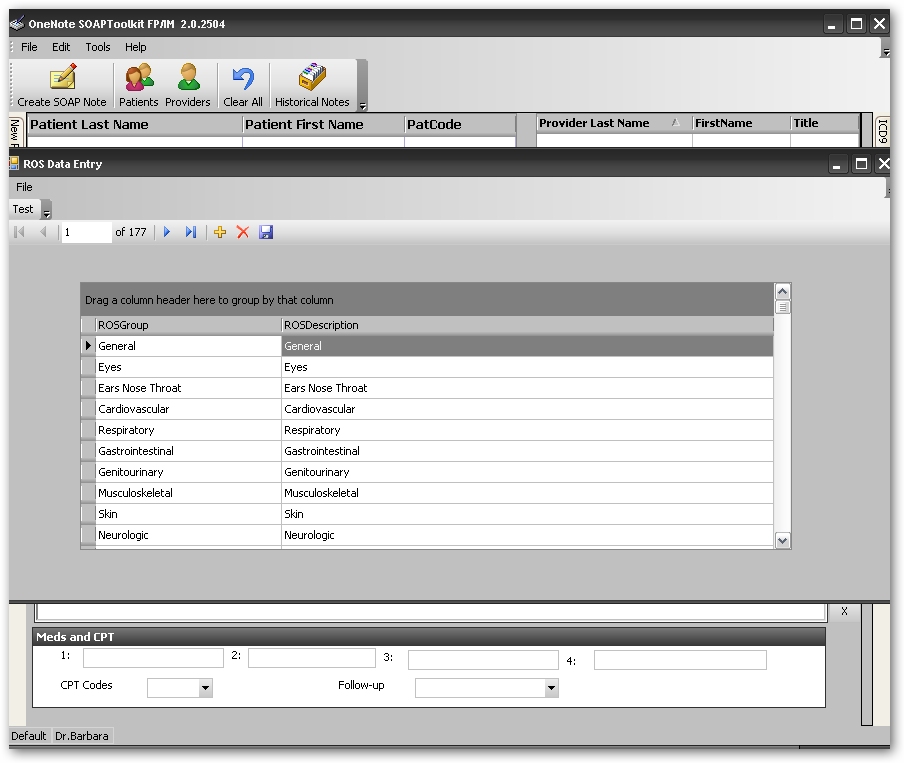904x763 pixels.
Task: Select the Cardiovascular ROSGroup cell
Action: [189, 409]
